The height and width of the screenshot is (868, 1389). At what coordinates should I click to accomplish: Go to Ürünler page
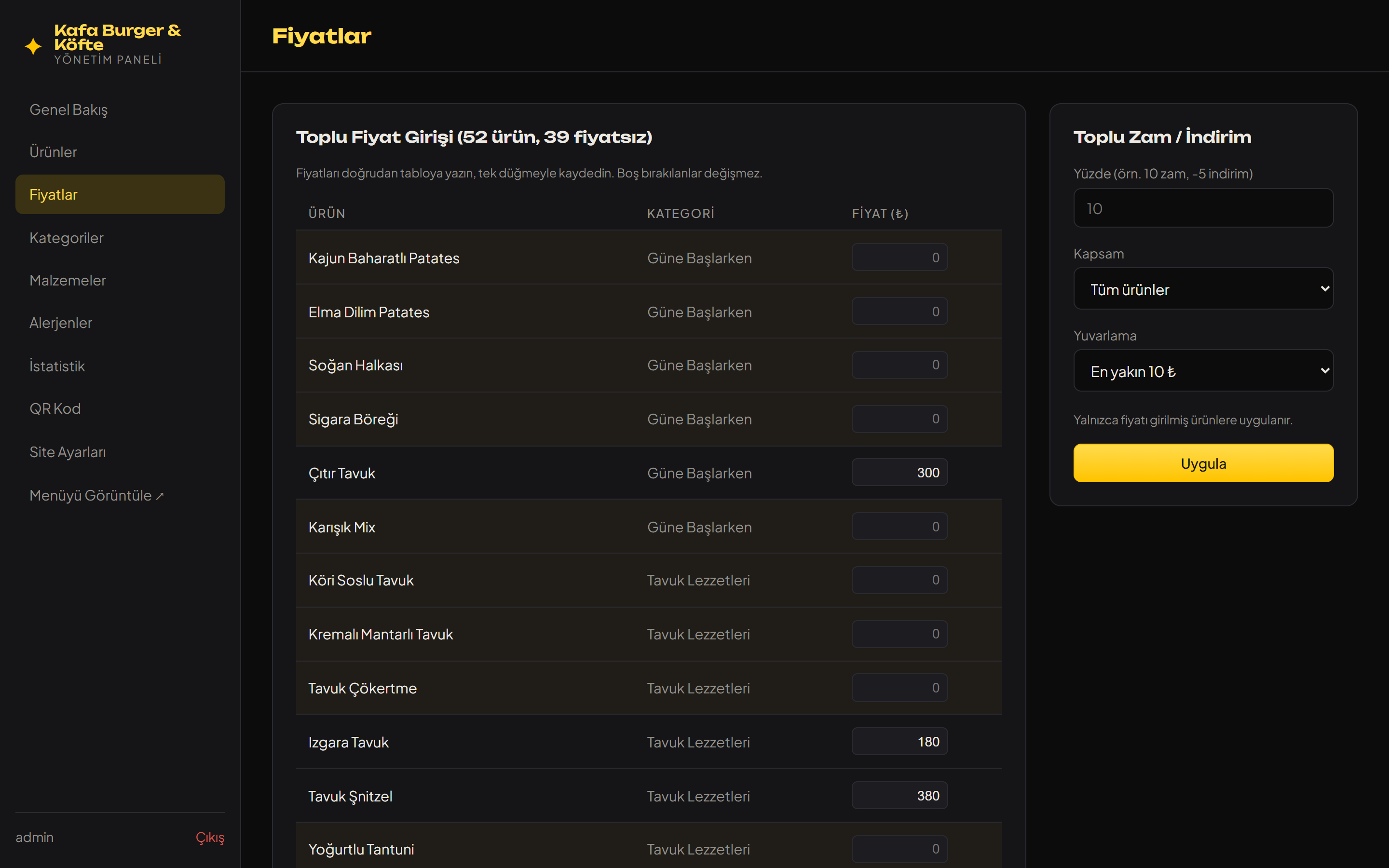coord(120,152)
